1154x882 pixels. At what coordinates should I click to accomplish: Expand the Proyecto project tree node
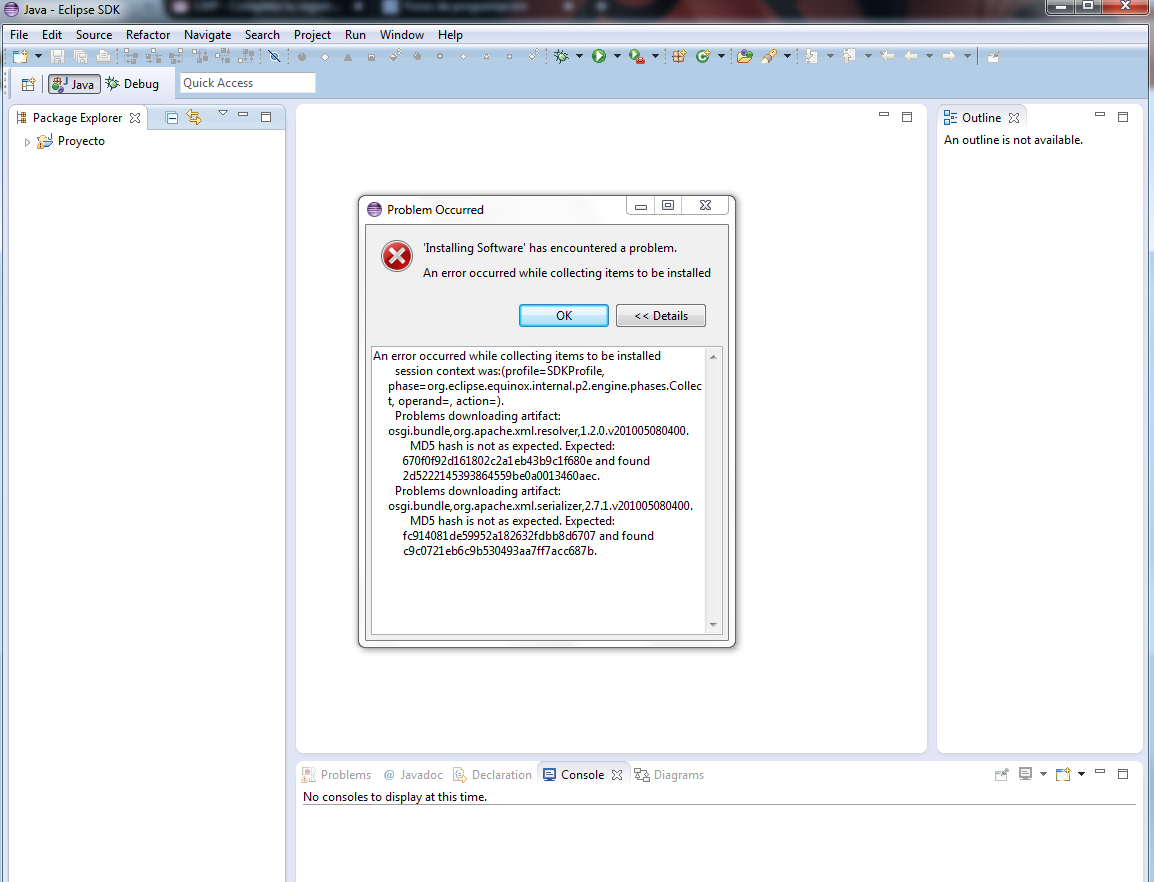point(27,142)
